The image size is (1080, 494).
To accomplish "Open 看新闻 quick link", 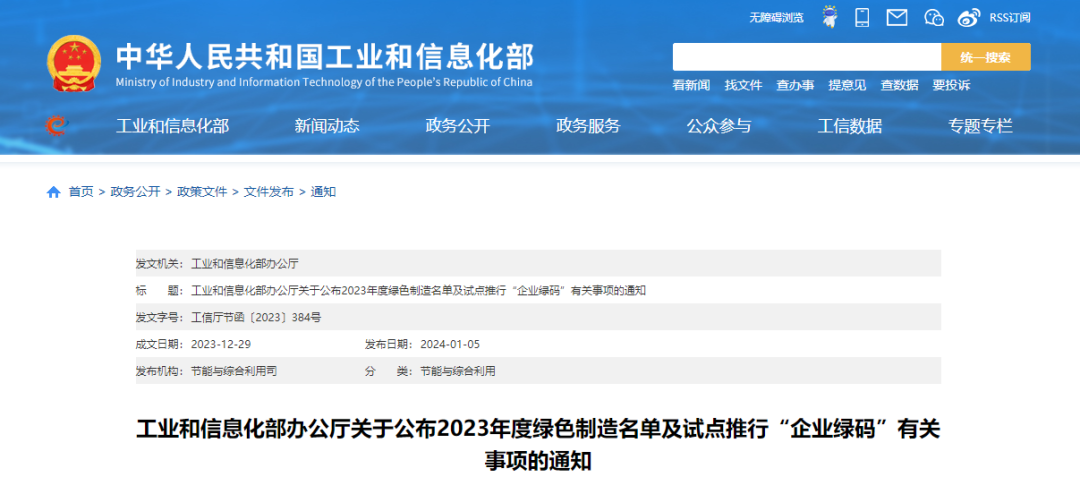I will pyautogui.click(x=691, y=85).
